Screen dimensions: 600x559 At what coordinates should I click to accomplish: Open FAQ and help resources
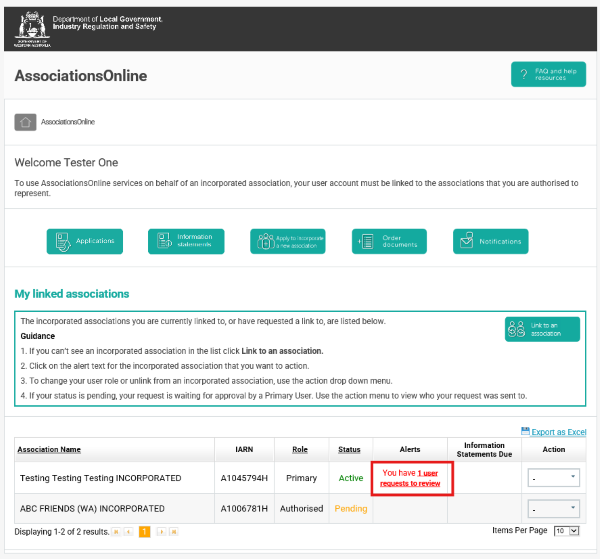pyautogui.click(x=548, y=74)
